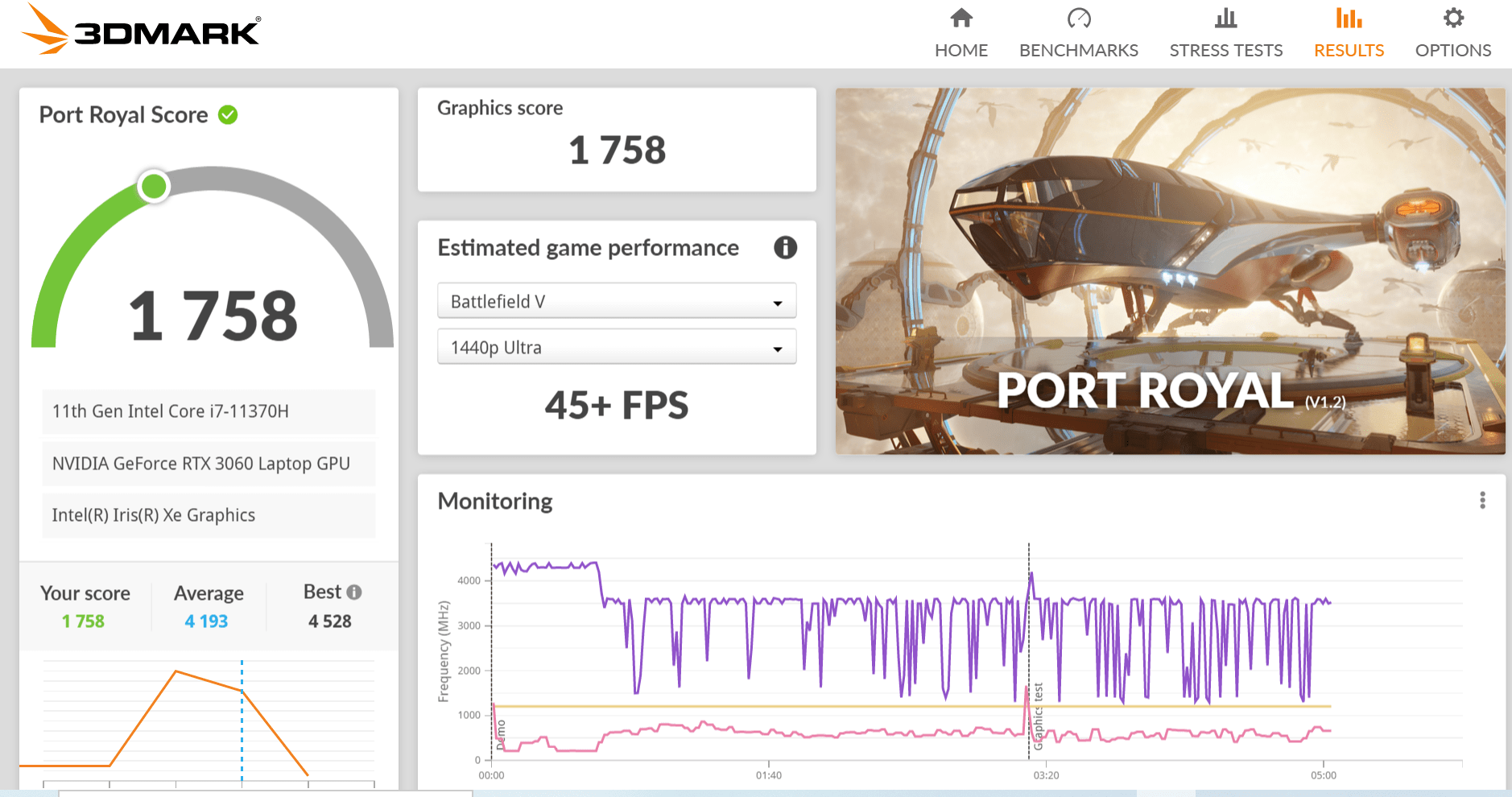The height and width of the screenshot is (797, 1512).
Task: Click the Options gear icon
Action: tap(1453, 18)
